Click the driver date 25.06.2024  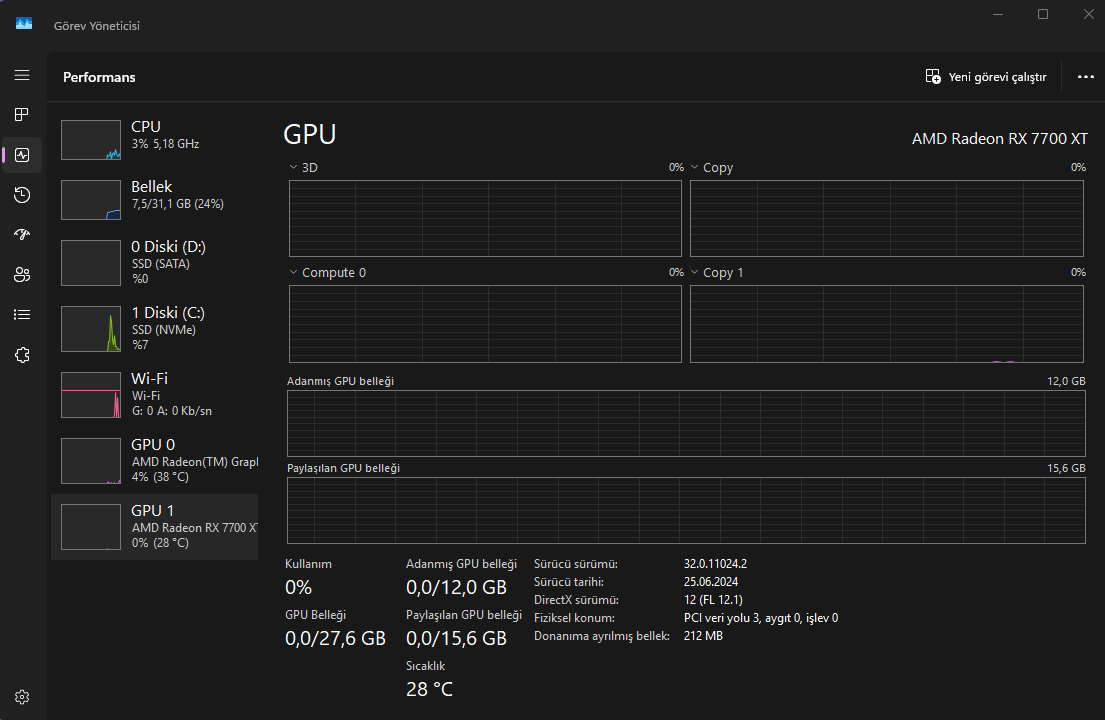tap(711, 582)
